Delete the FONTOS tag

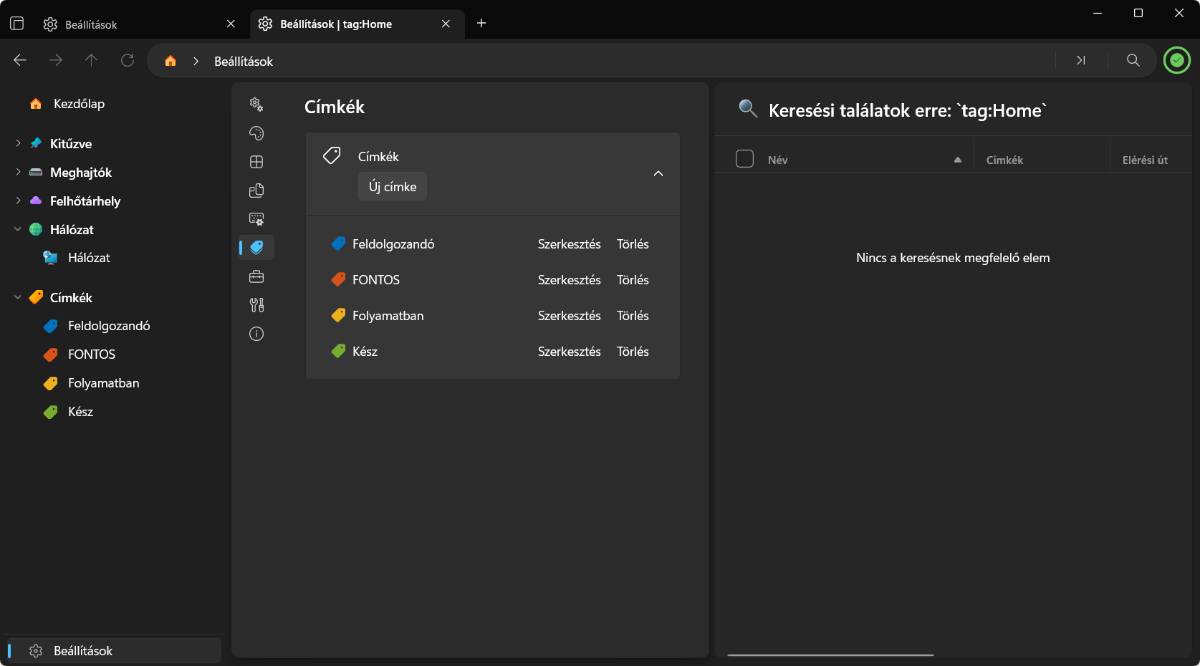(x=633, y=280)
